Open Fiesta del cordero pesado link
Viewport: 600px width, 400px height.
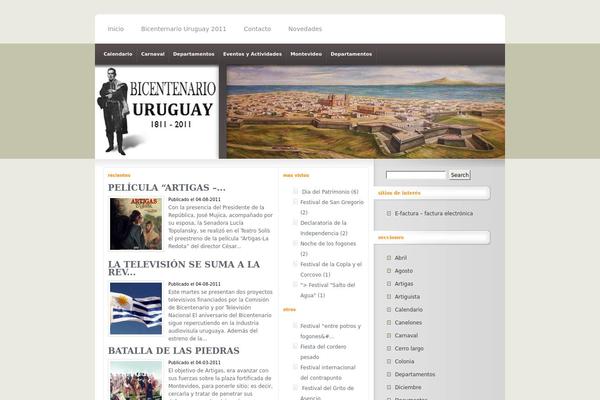[323, 352]
